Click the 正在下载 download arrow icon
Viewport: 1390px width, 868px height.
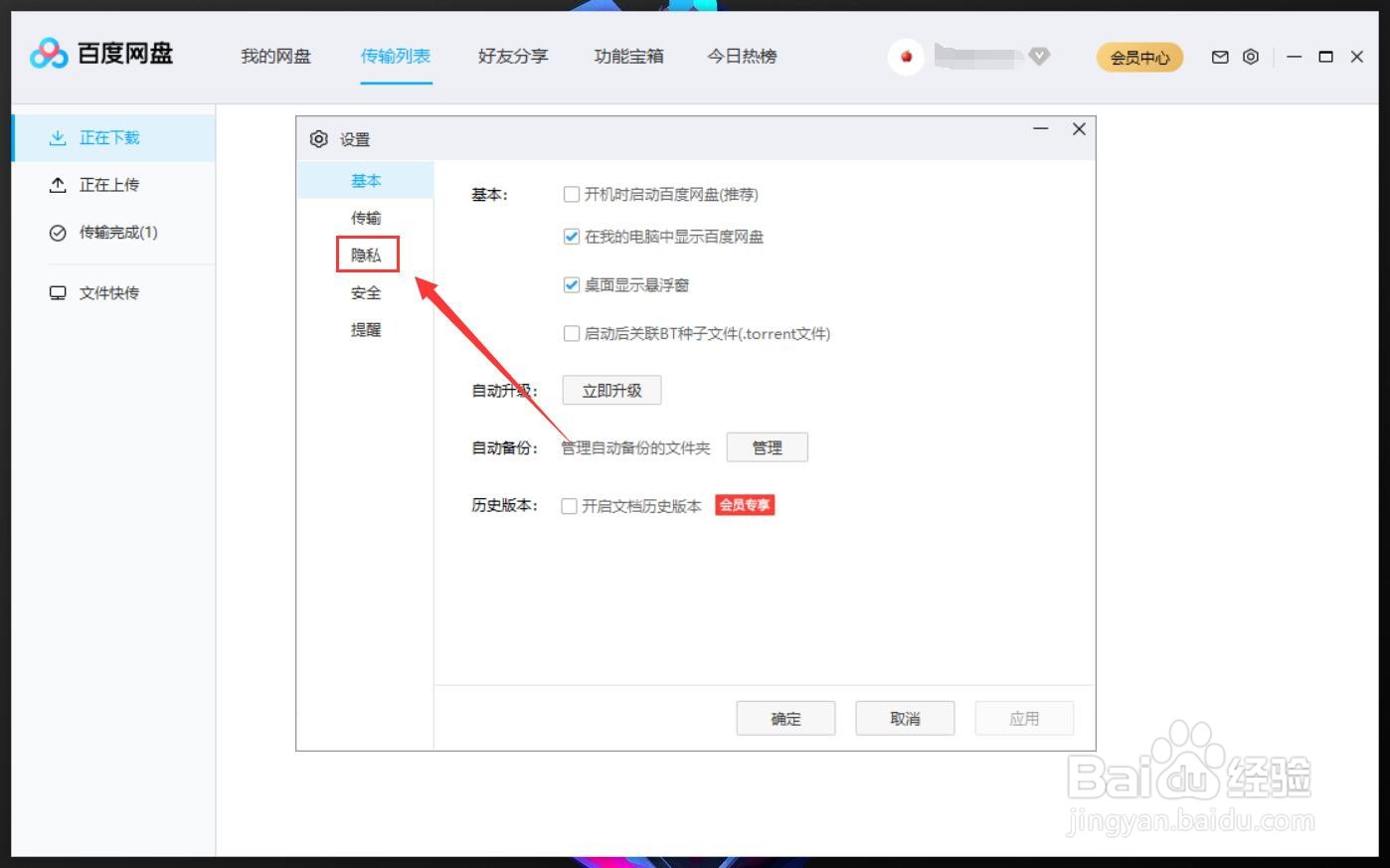58,137
